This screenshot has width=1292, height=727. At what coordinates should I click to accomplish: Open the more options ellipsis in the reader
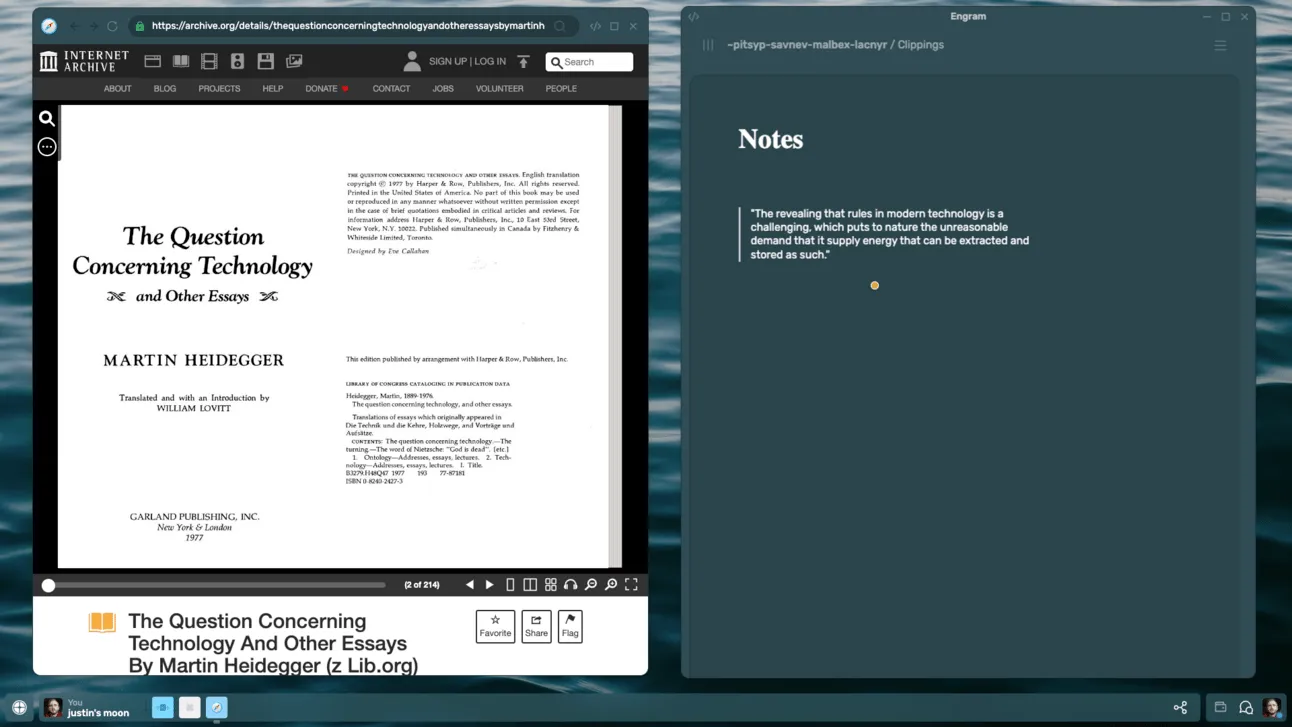click(x=47, y=147)
